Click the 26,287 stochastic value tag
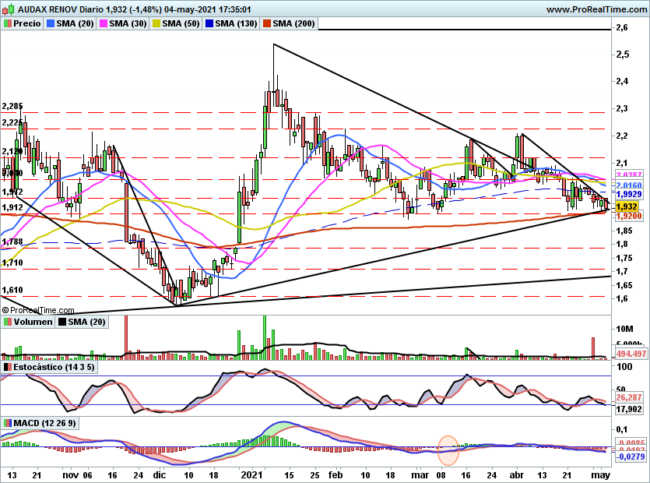This screenshot has width=650, height=483. [x=628, y=398]
